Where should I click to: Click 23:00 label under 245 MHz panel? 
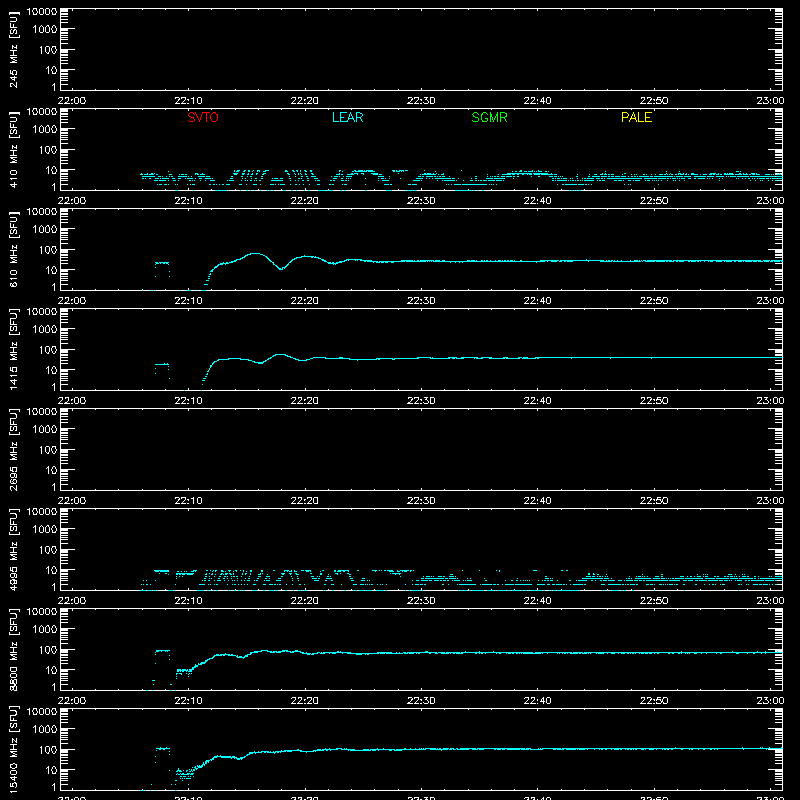pyautogui.click(x=770, y=101)
